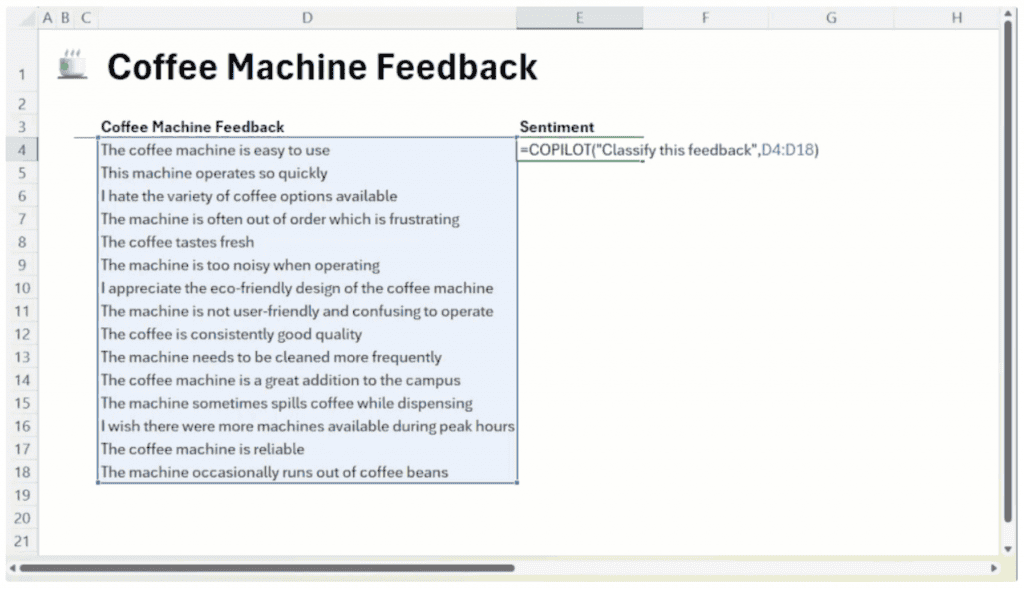
Task: Click the horizontal scrollbar left arrow
Action: tap(12, 568)
